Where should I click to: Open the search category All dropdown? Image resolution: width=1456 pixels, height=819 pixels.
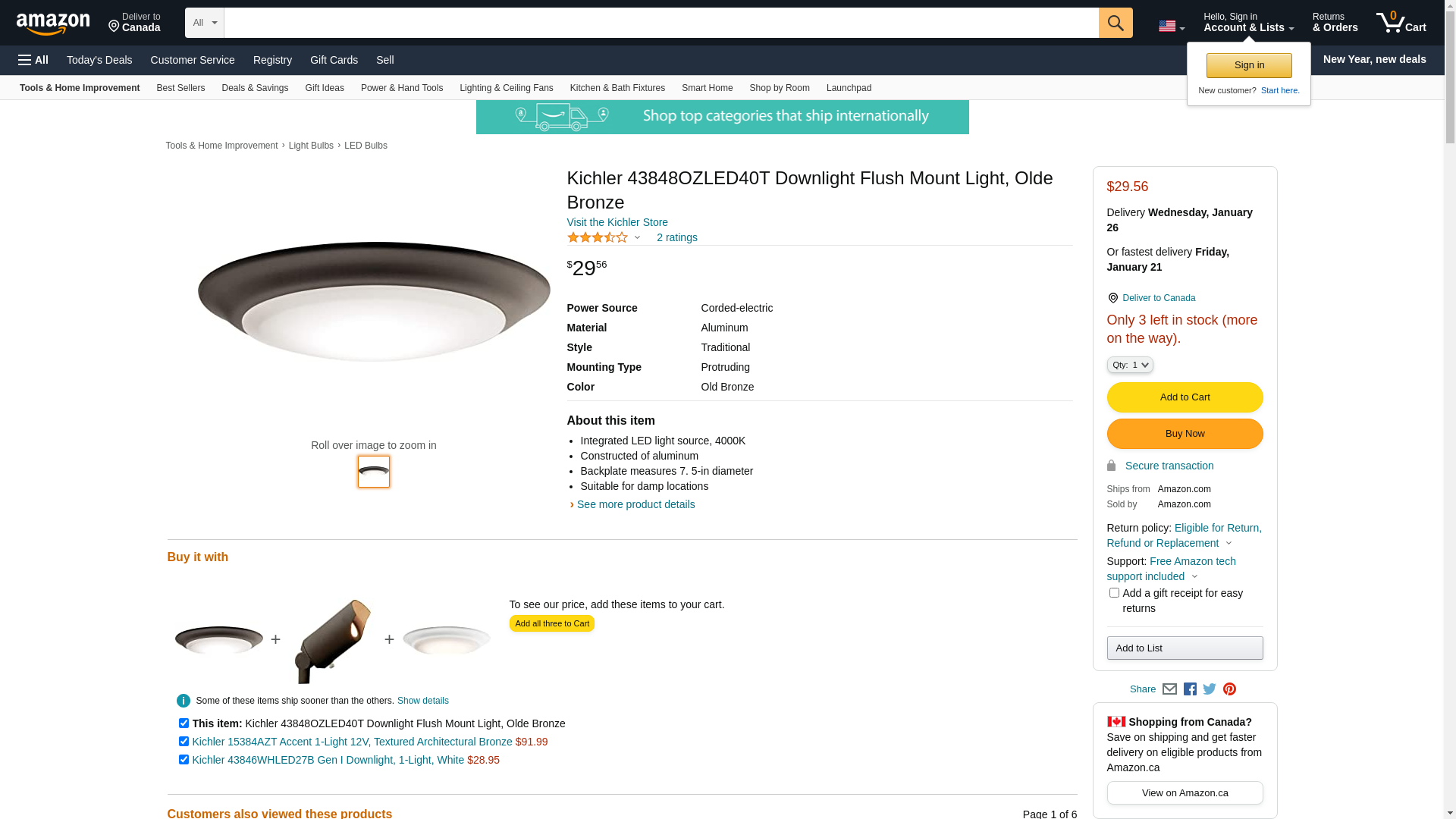(x=204, y=23)
